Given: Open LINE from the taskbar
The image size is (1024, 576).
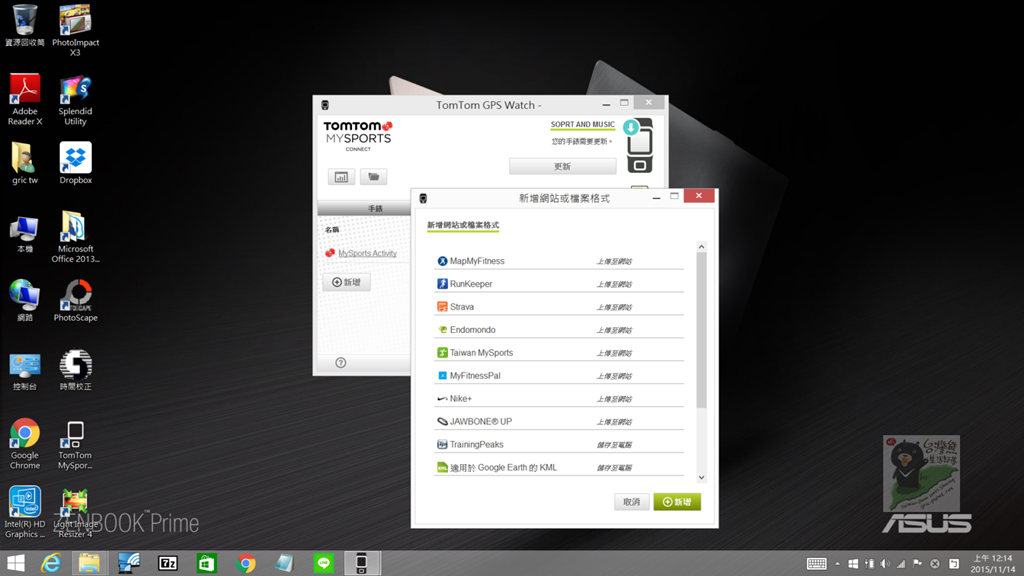Looking at the screenshot, I should coord(323,563).
